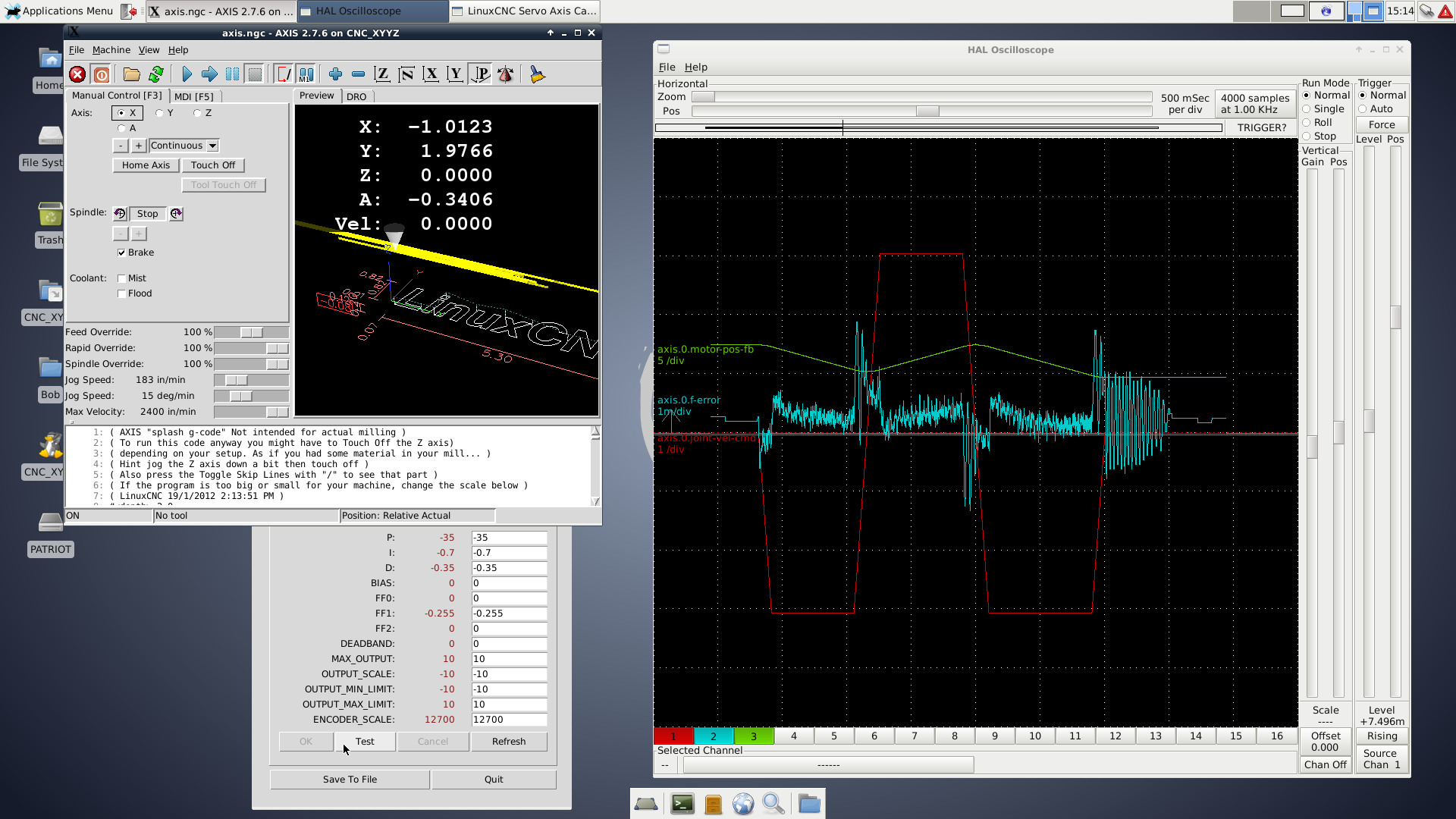Open the terminal icon in the bottom panel
This screenshot has width=1456, height=819.
coord(682,804)
